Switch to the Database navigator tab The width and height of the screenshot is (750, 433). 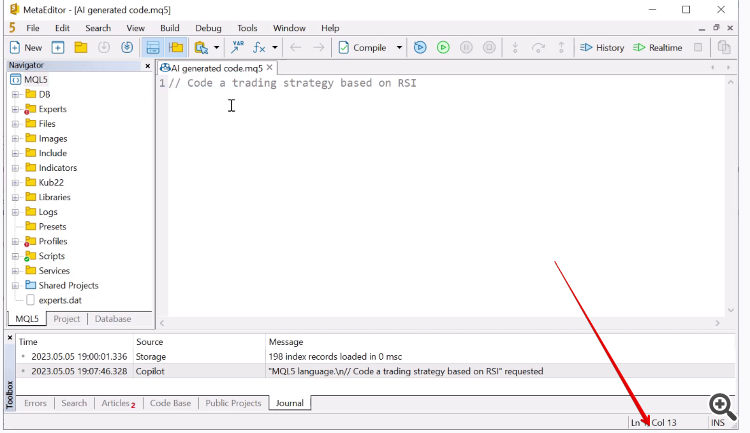pos(113,319)
